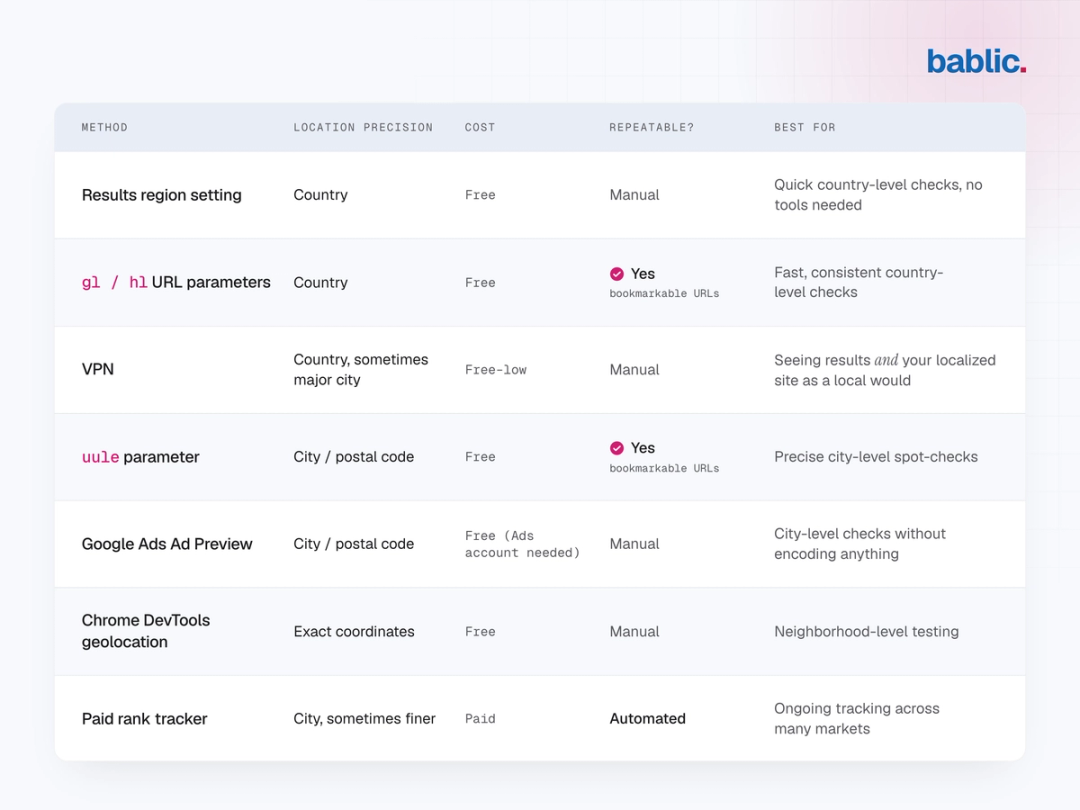1080x810 pixels.
Task: Select the REPEATABLE? column header
Action: click(652, 127)
